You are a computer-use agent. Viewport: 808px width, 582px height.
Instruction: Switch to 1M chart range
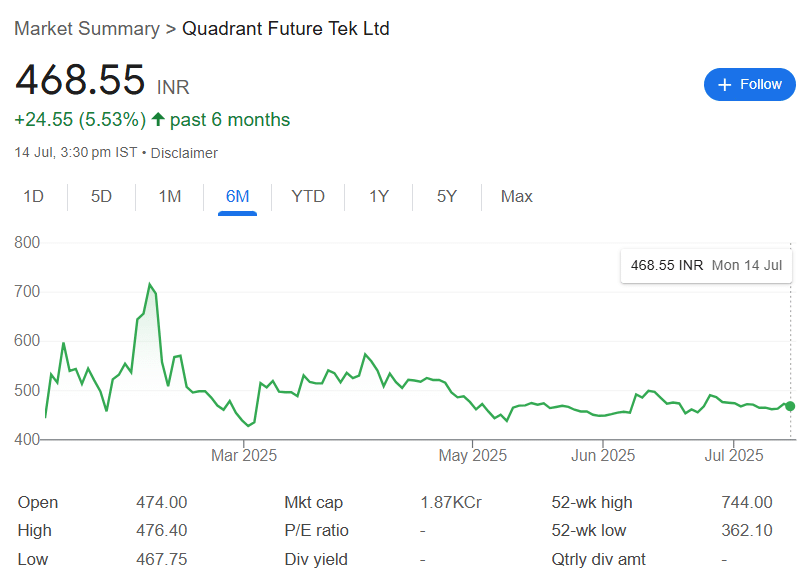(169, 196)
